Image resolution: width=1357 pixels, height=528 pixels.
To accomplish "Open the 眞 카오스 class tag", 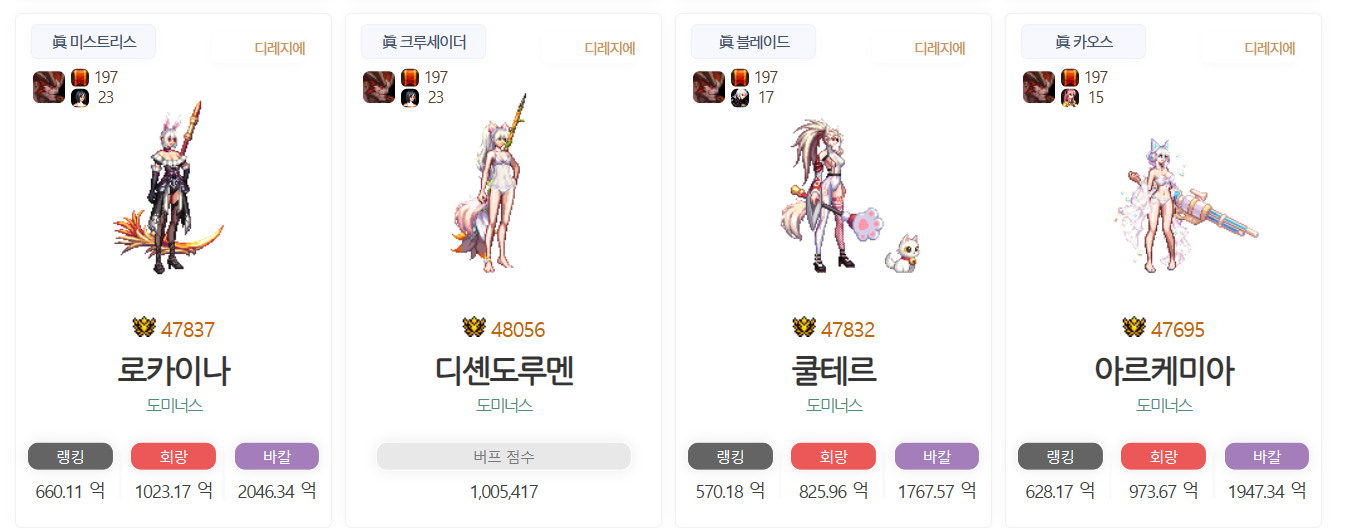I will point(1083,42).
